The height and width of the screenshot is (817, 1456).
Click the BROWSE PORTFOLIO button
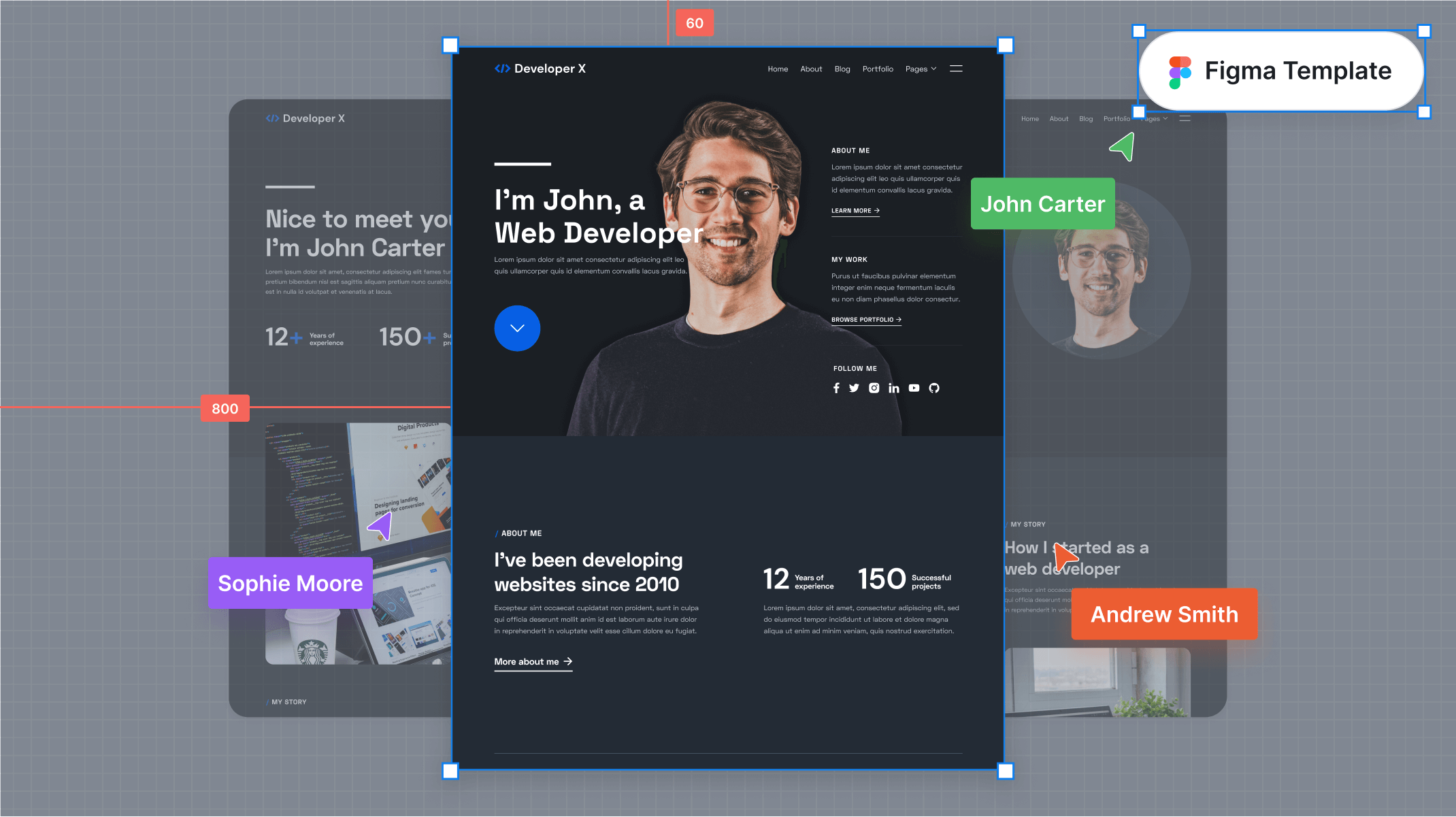(865, 319)
